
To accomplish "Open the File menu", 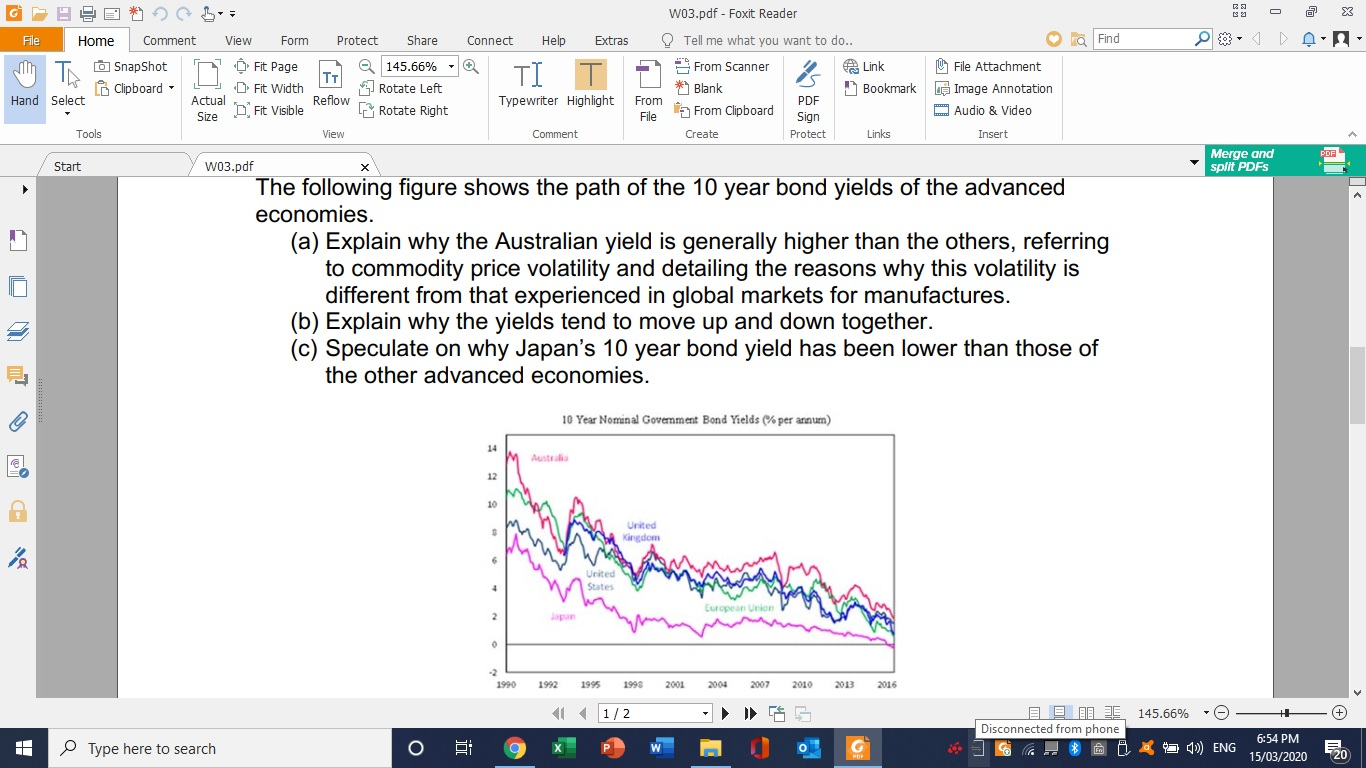I will click(31, 40).
